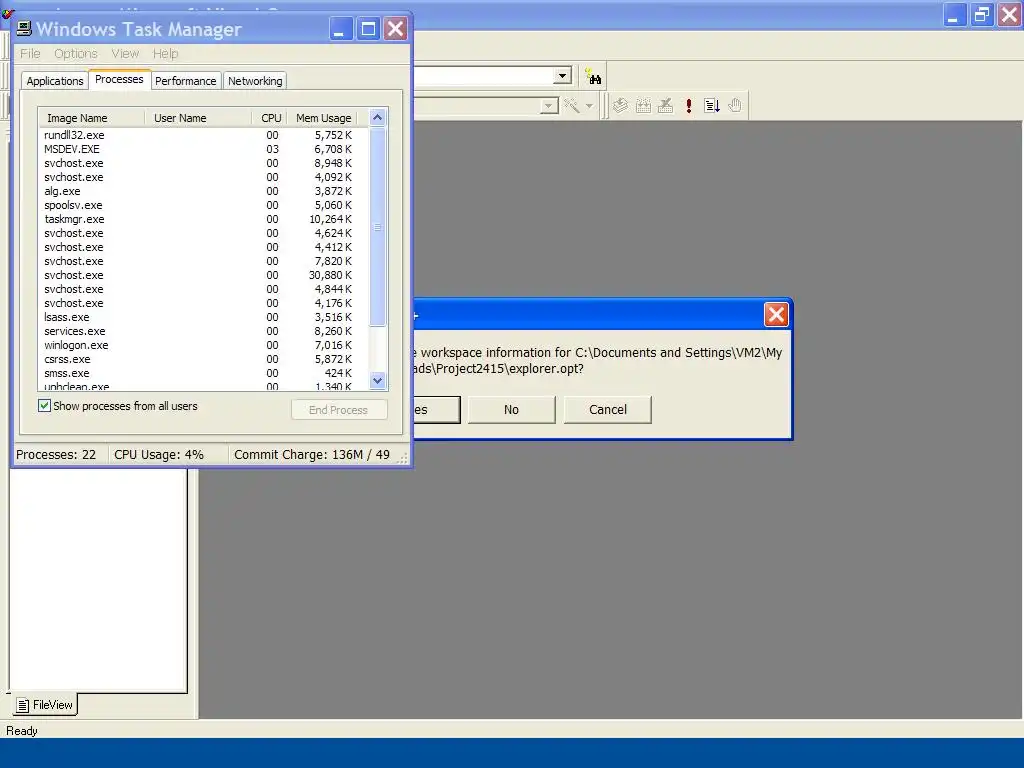The width and height of the screenshot is (1024, 768).
Task: Open the Options menu in Task Manager
Action: pyautogui.click(x=76, y=54)
